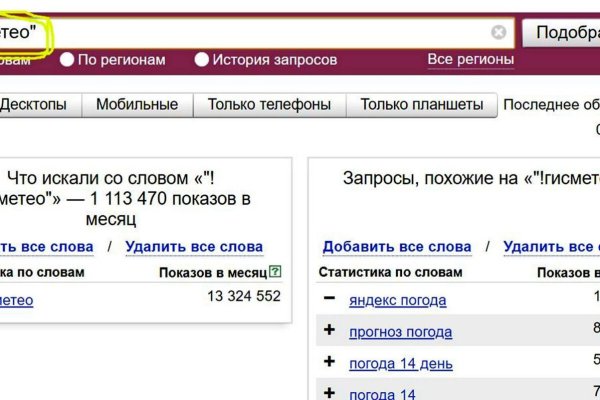Remove яндекс погода using the minus icon
600x400 pixels.
coord(328,299)
